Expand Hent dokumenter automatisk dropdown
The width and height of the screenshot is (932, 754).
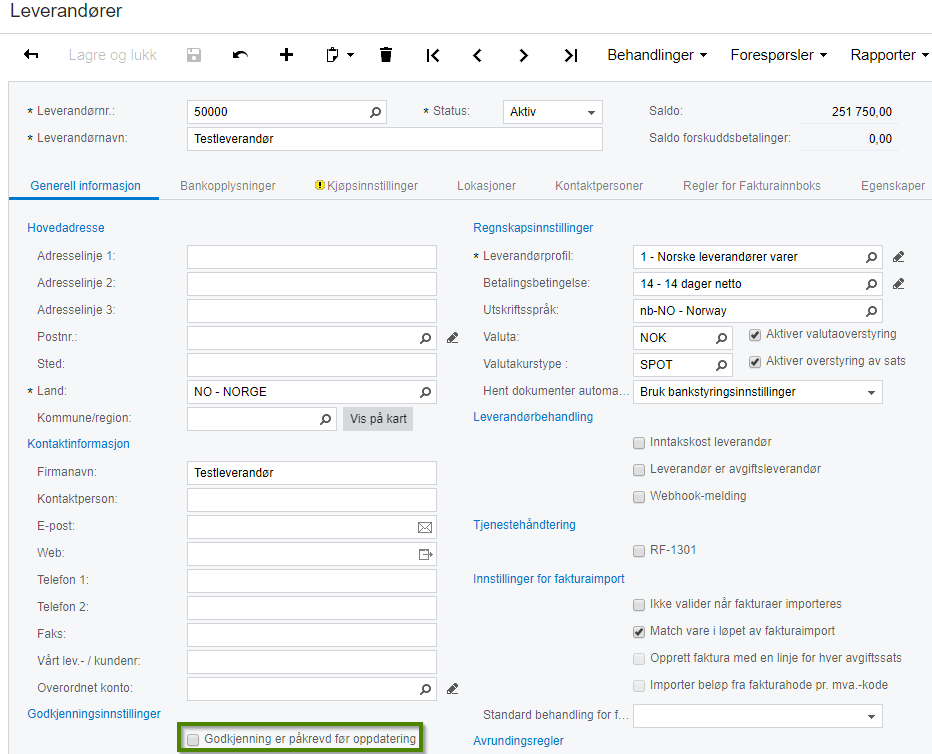click(x=871, y=392)
